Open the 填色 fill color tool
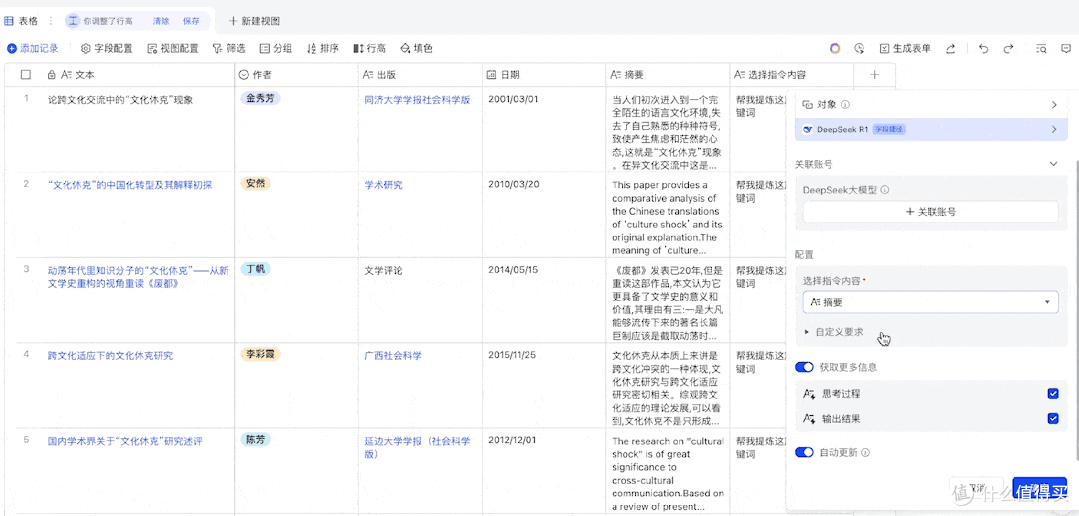The width and height of the screenshot is (1079, 516). pos(416,48)
